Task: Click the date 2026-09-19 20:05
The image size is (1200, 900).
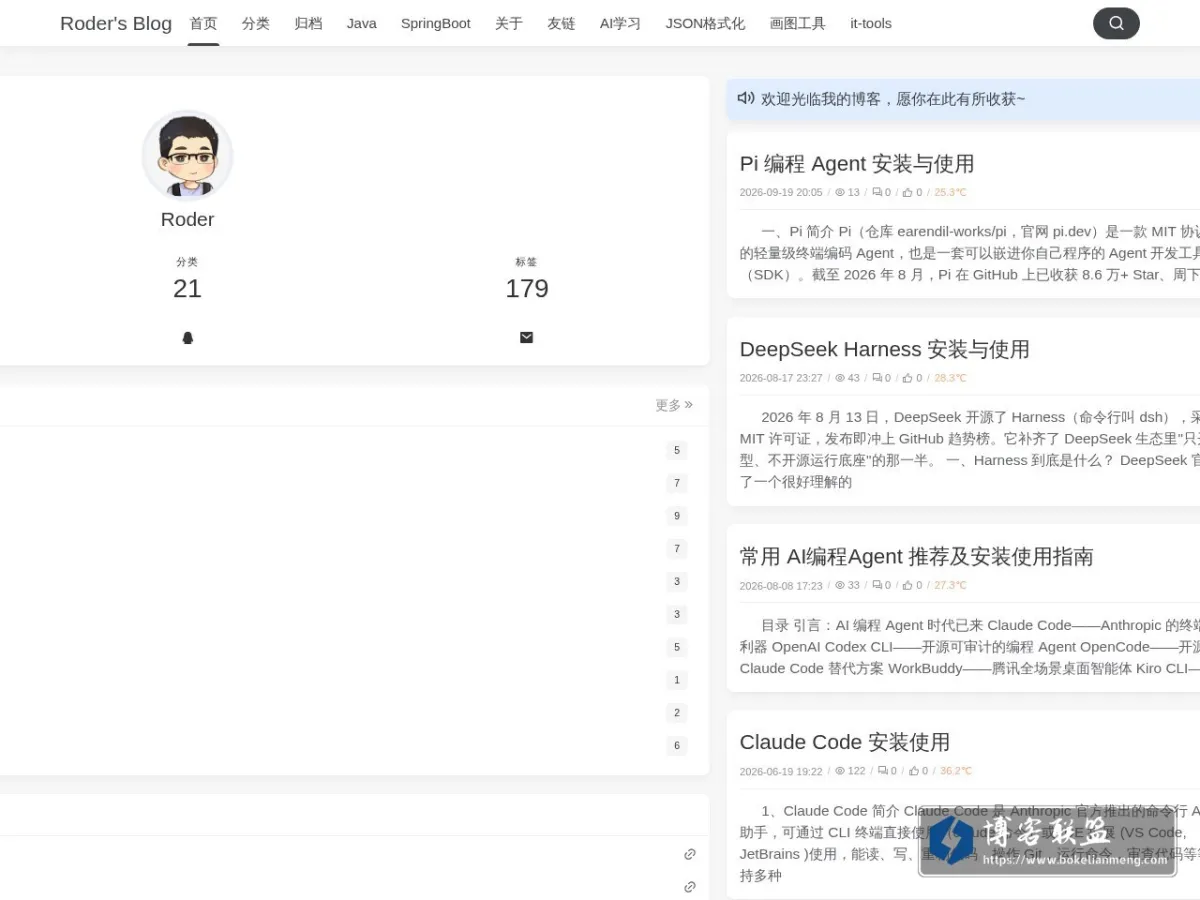Action: click(781, 192)
